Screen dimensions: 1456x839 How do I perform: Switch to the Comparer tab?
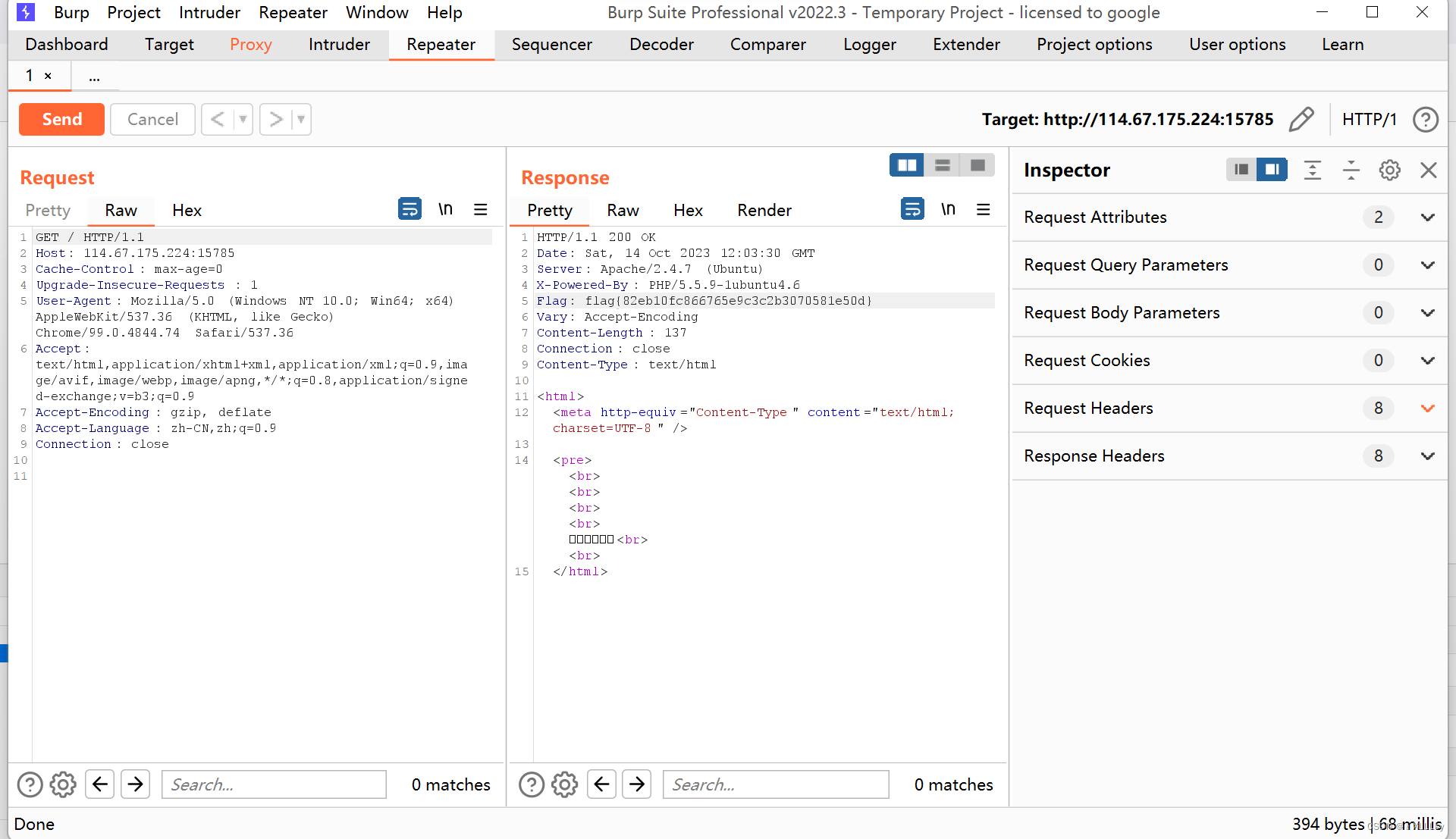[x=768, y=45]
